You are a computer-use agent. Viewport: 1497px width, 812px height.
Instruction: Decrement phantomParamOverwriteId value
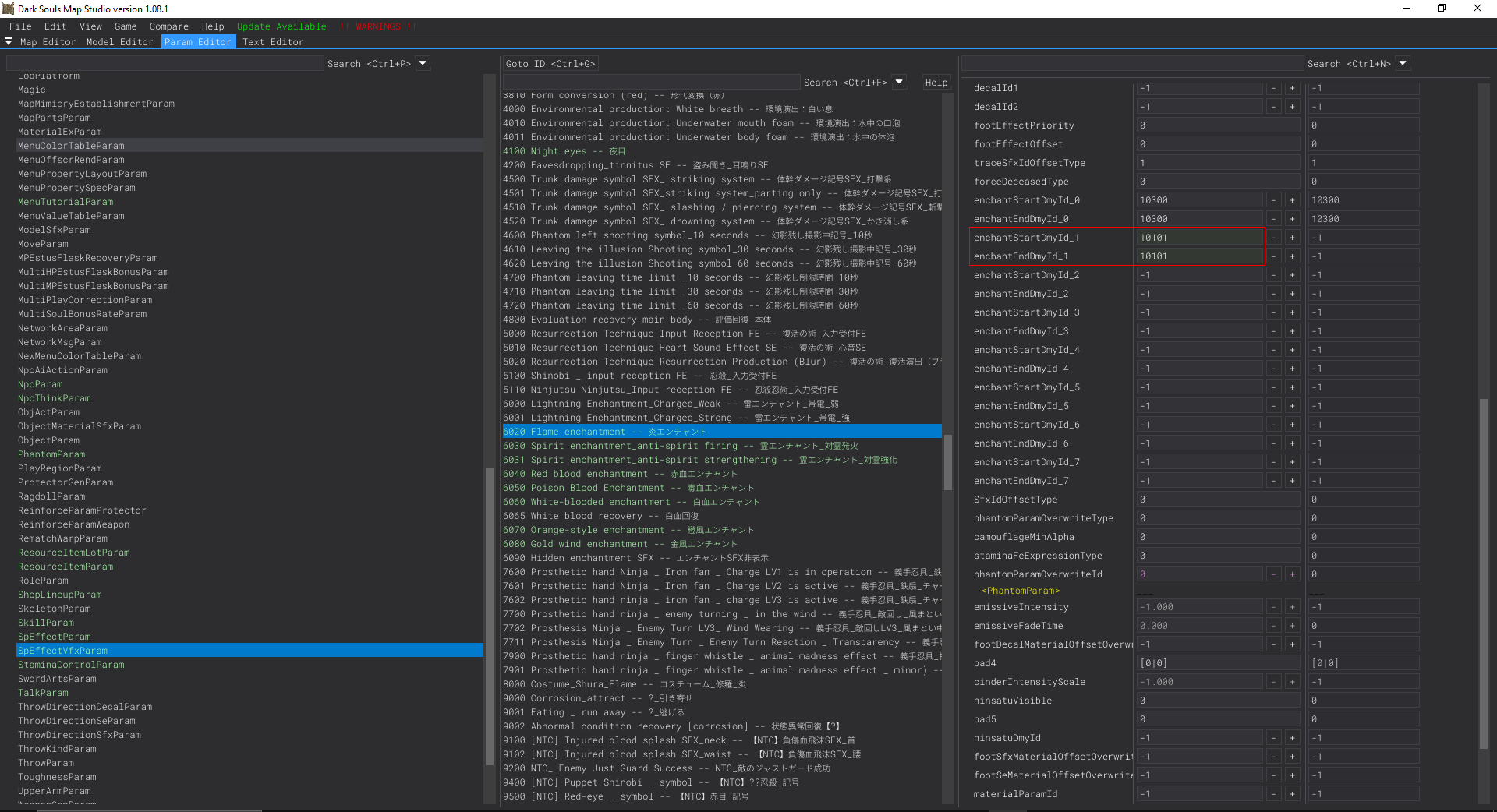tap(1273, 574)
